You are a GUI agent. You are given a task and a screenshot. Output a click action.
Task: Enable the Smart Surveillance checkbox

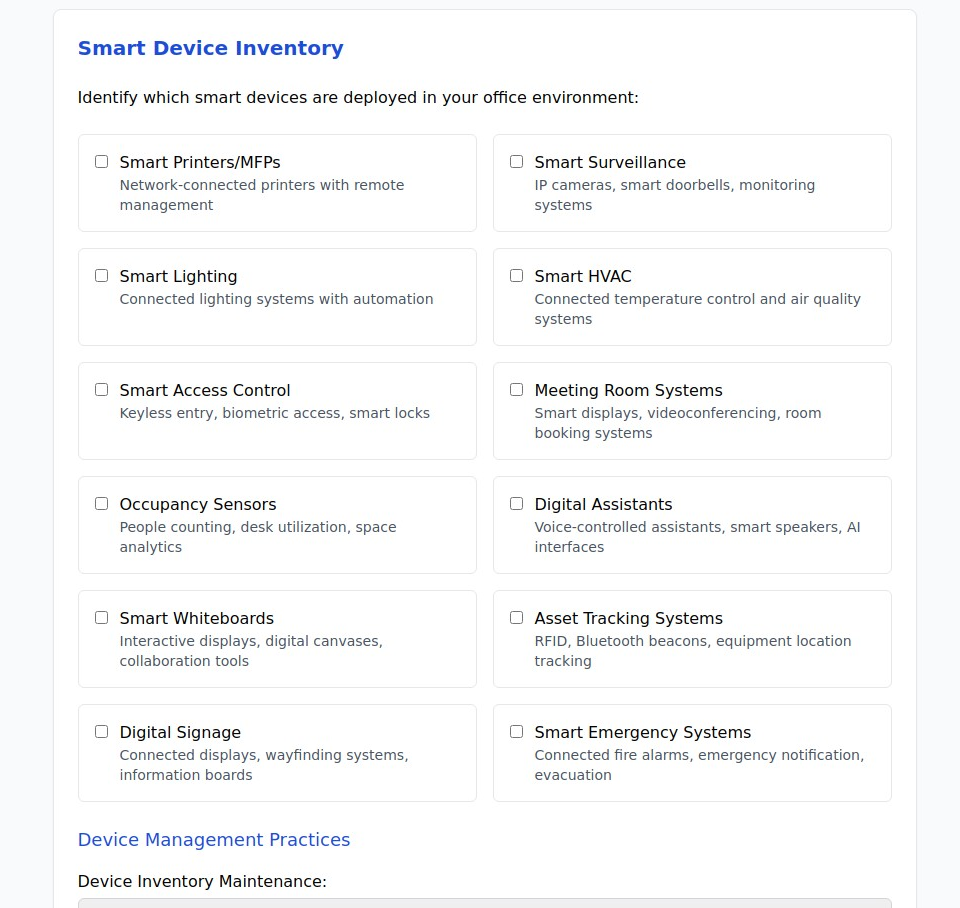(x=517, y=162)
